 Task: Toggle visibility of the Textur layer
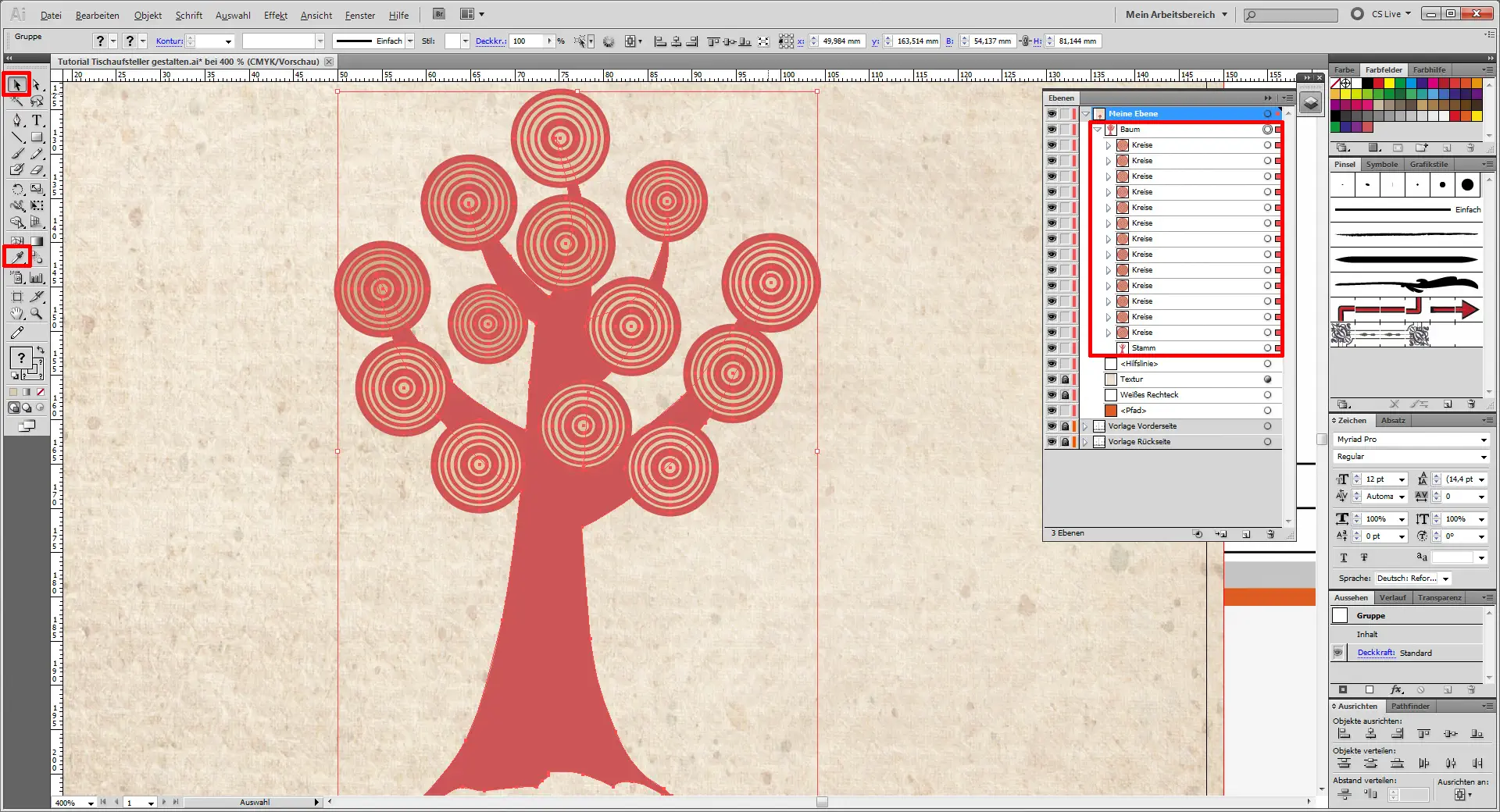coord(1052,379)
